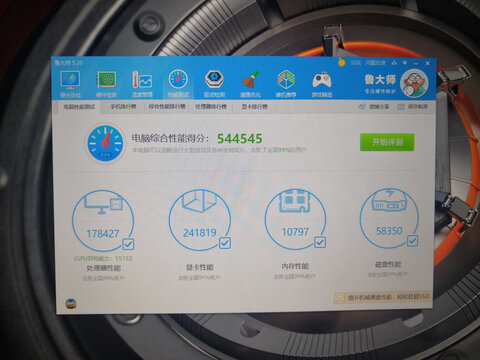Image resolution: width=480 pixels, height=360 pixels.
Task: Click the 显卡性能 label
Action: [200, 267]
